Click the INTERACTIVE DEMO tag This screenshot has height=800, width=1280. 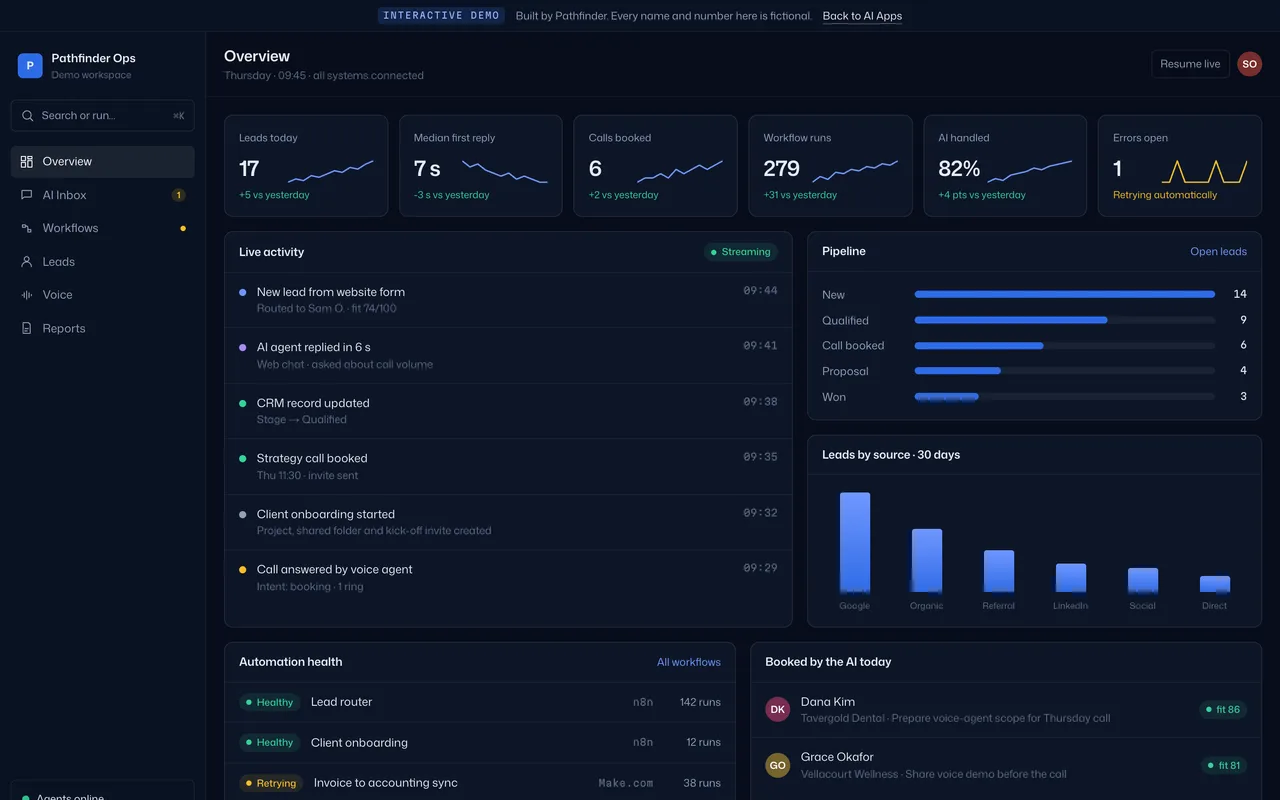[x=441, y=16]
